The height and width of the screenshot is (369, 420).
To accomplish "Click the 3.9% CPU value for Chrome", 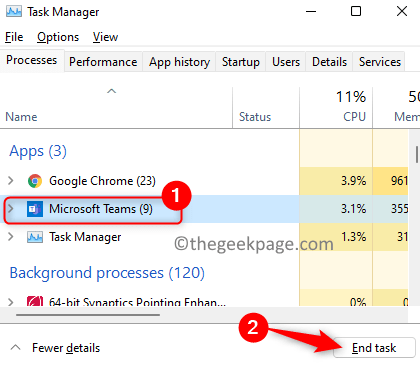I will coord(353,181).
